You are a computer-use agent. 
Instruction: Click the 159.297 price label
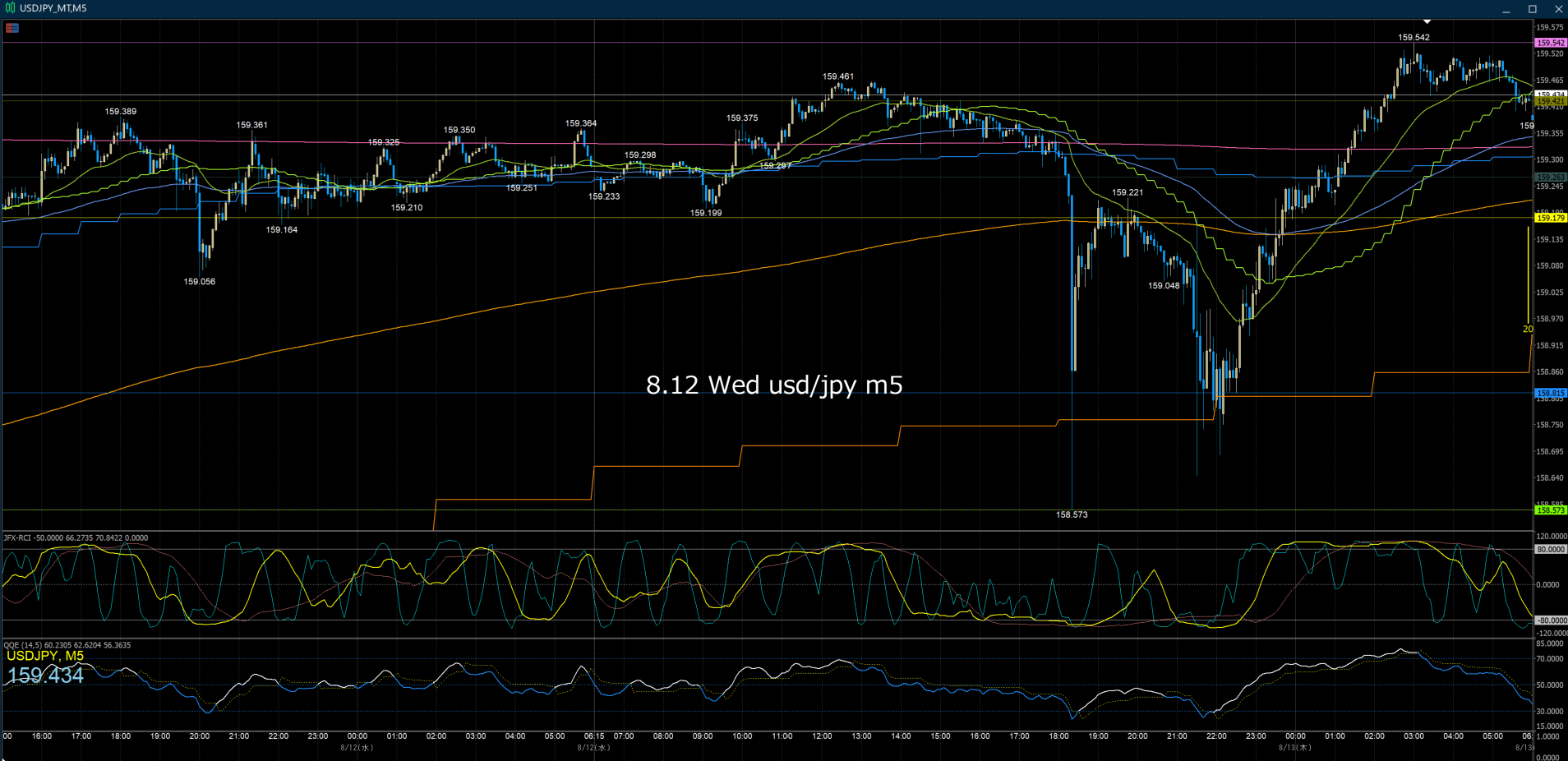pos(775,165)
